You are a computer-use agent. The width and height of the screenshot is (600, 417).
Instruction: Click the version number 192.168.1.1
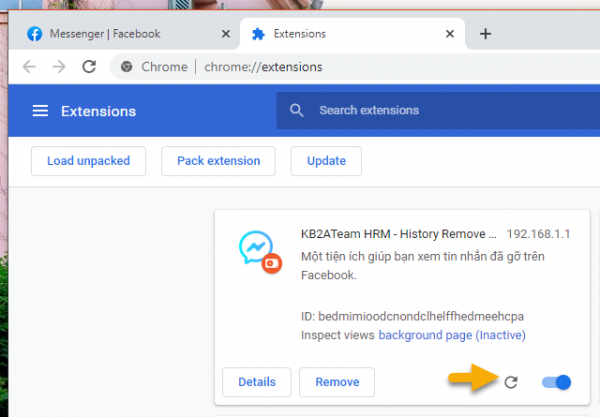coord(538,234)
